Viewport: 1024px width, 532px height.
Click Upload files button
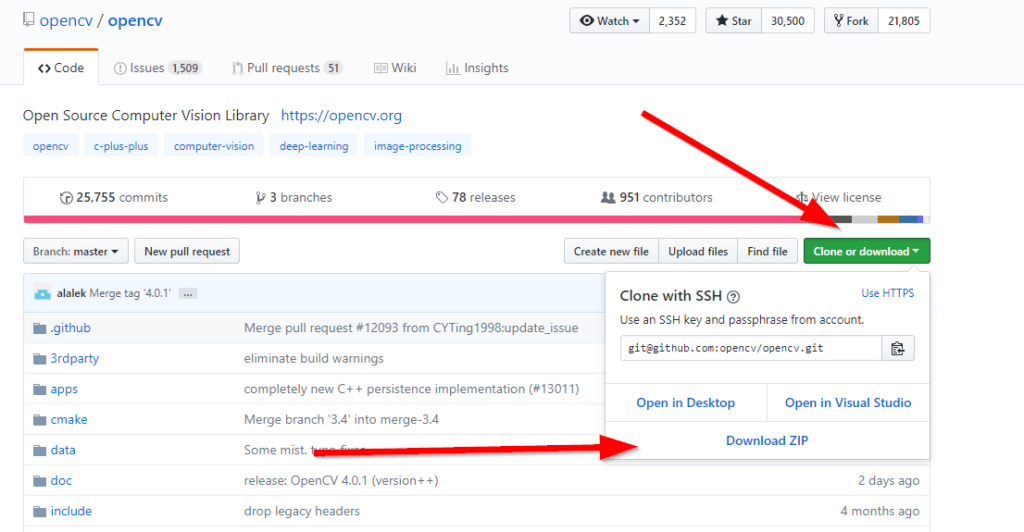[x=698, y=251]
